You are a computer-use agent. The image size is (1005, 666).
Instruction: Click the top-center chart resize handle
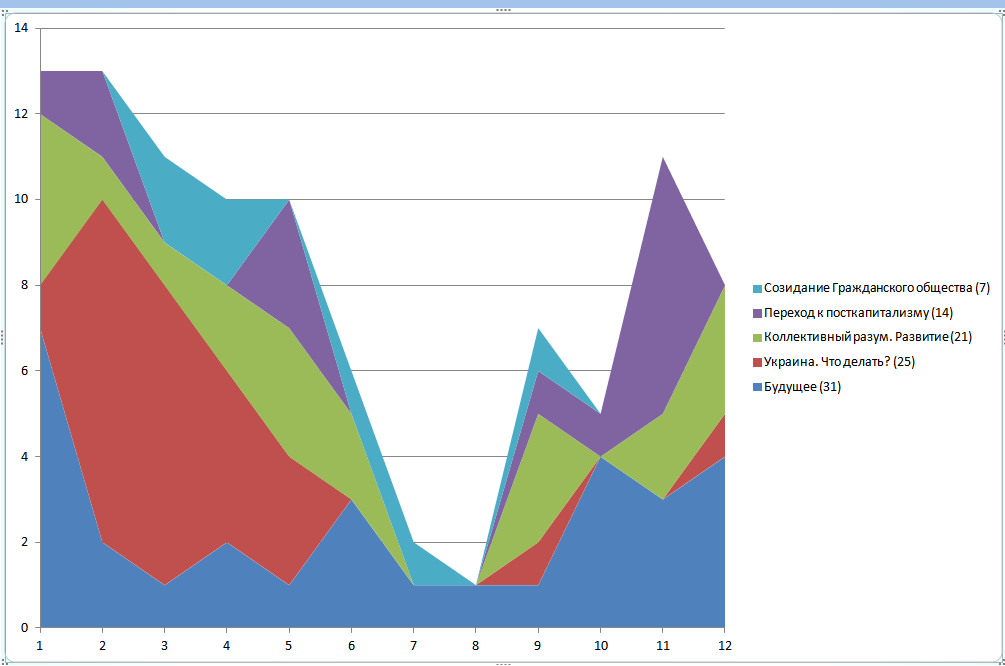click(502, 10)
